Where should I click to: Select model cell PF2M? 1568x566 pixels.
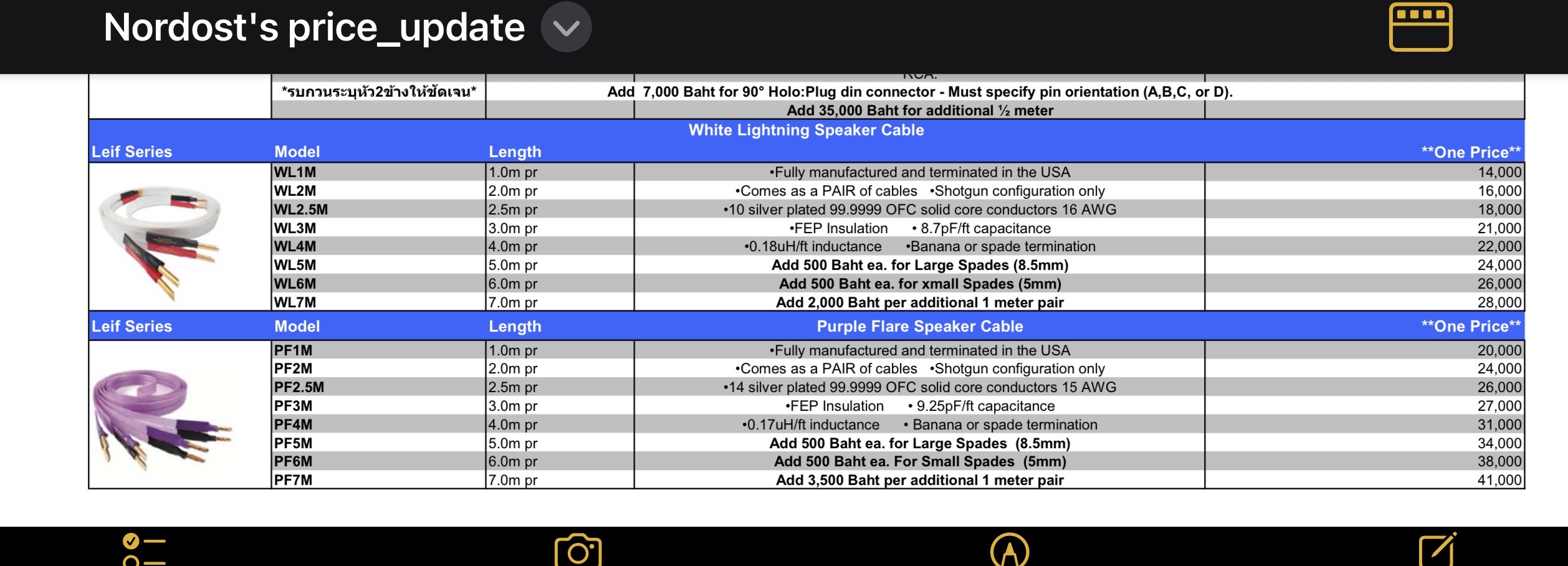(378, 368)
